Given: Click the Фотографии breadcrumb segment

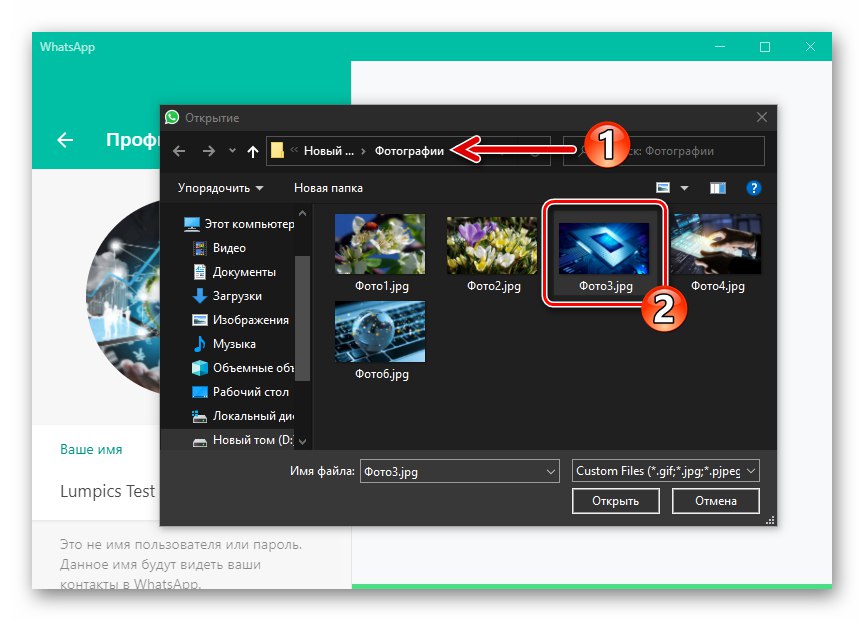Looking at the screenshot, I should [x=412, y=150].
